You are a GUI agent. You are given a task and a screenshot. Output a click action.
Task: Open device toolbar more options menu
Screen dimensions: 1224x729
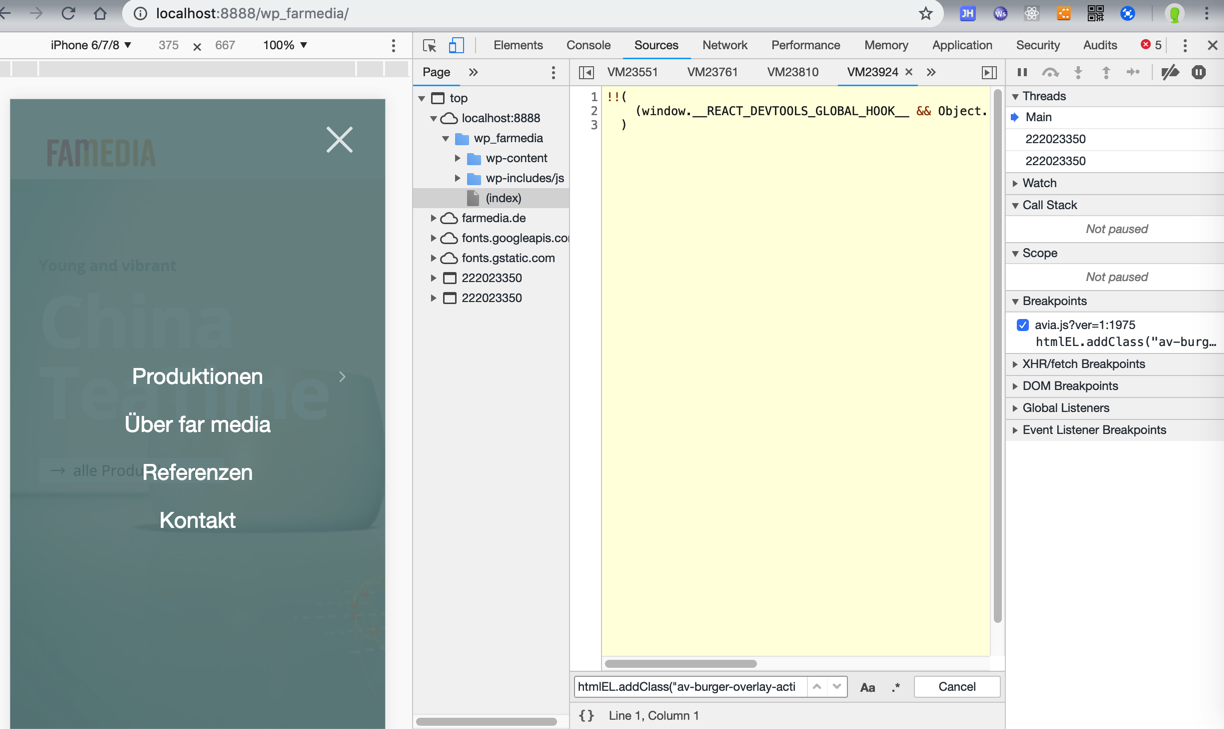click(393, 46)
